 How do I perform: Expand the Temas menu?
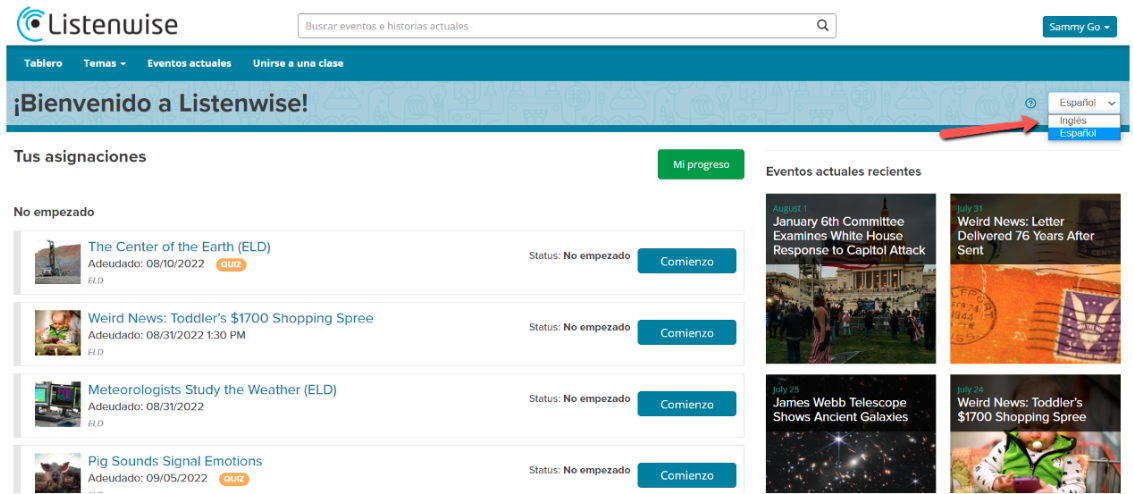tap(105, 64)
